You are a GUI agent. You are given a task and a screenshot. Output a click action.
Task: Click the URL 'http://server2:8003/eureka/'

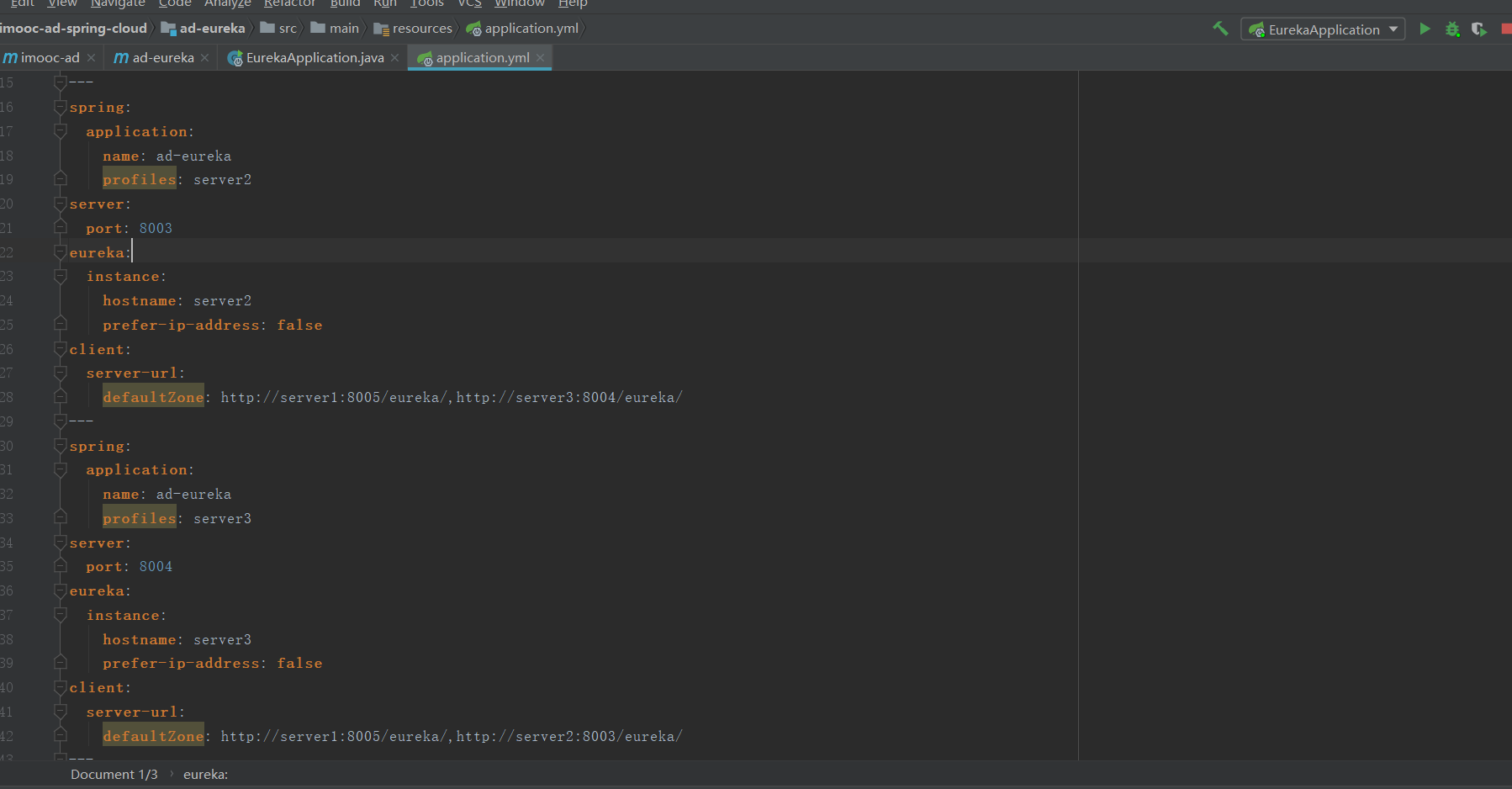(569, 737)
